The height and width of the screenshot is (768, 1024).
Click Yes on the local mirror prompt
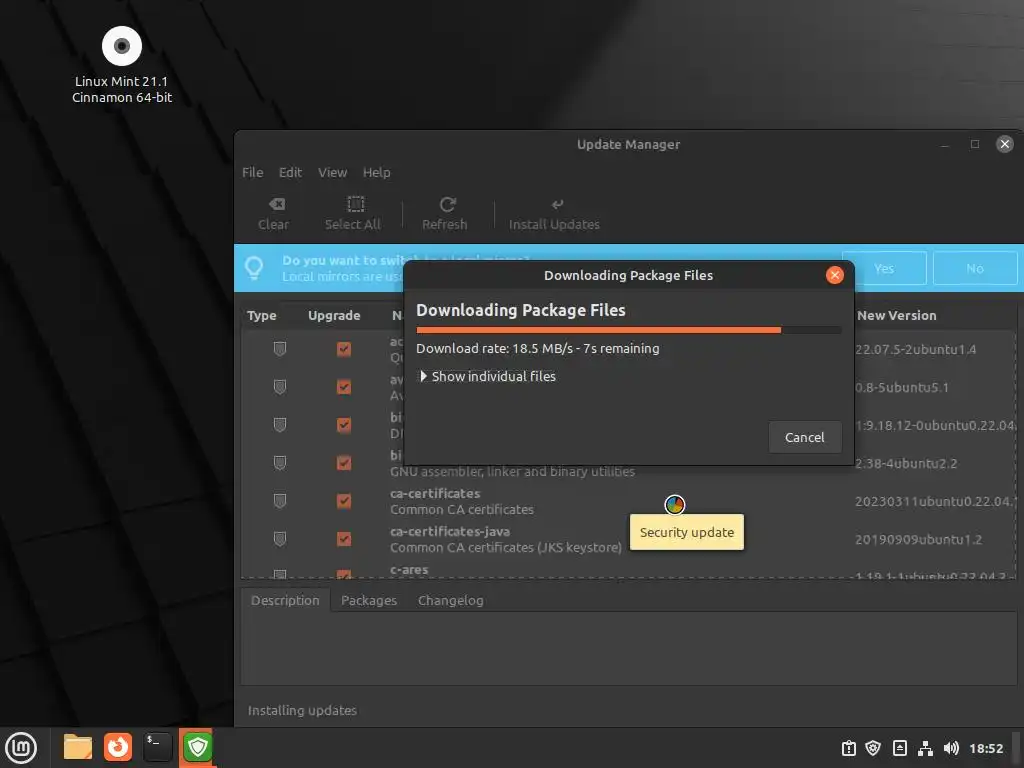[884, 268]
